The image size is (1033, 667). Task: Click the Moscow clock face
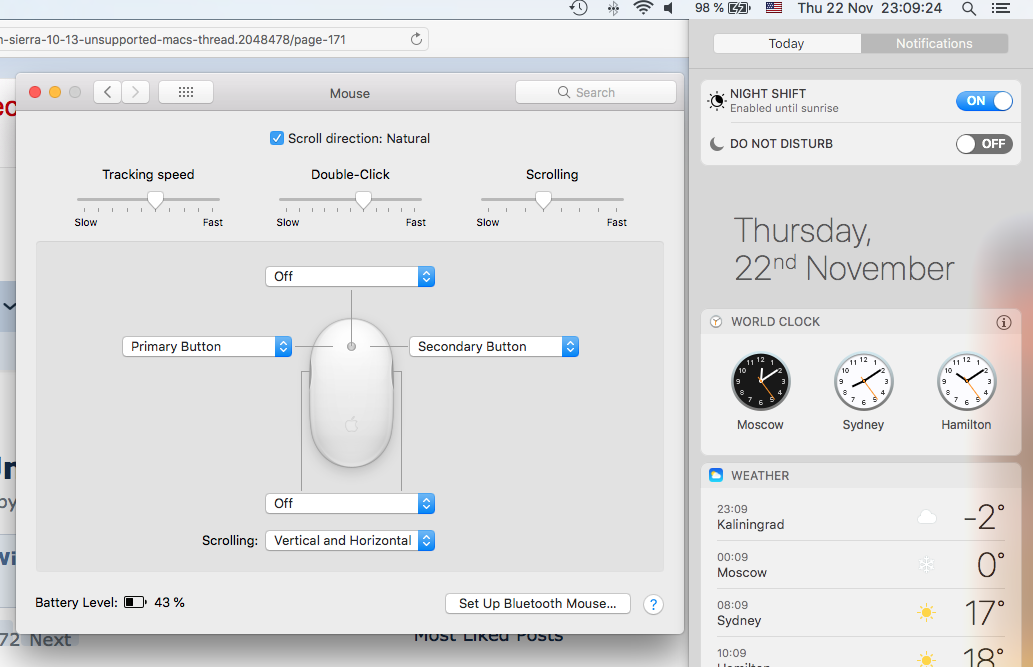click(760, 382)
